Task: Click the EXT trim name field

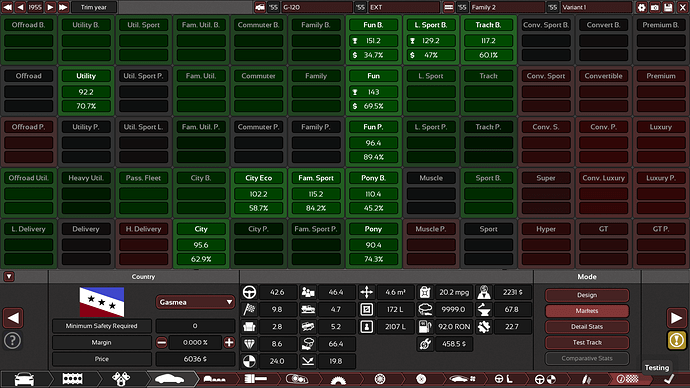Action: pyautogui.click(x=404, y=7)
